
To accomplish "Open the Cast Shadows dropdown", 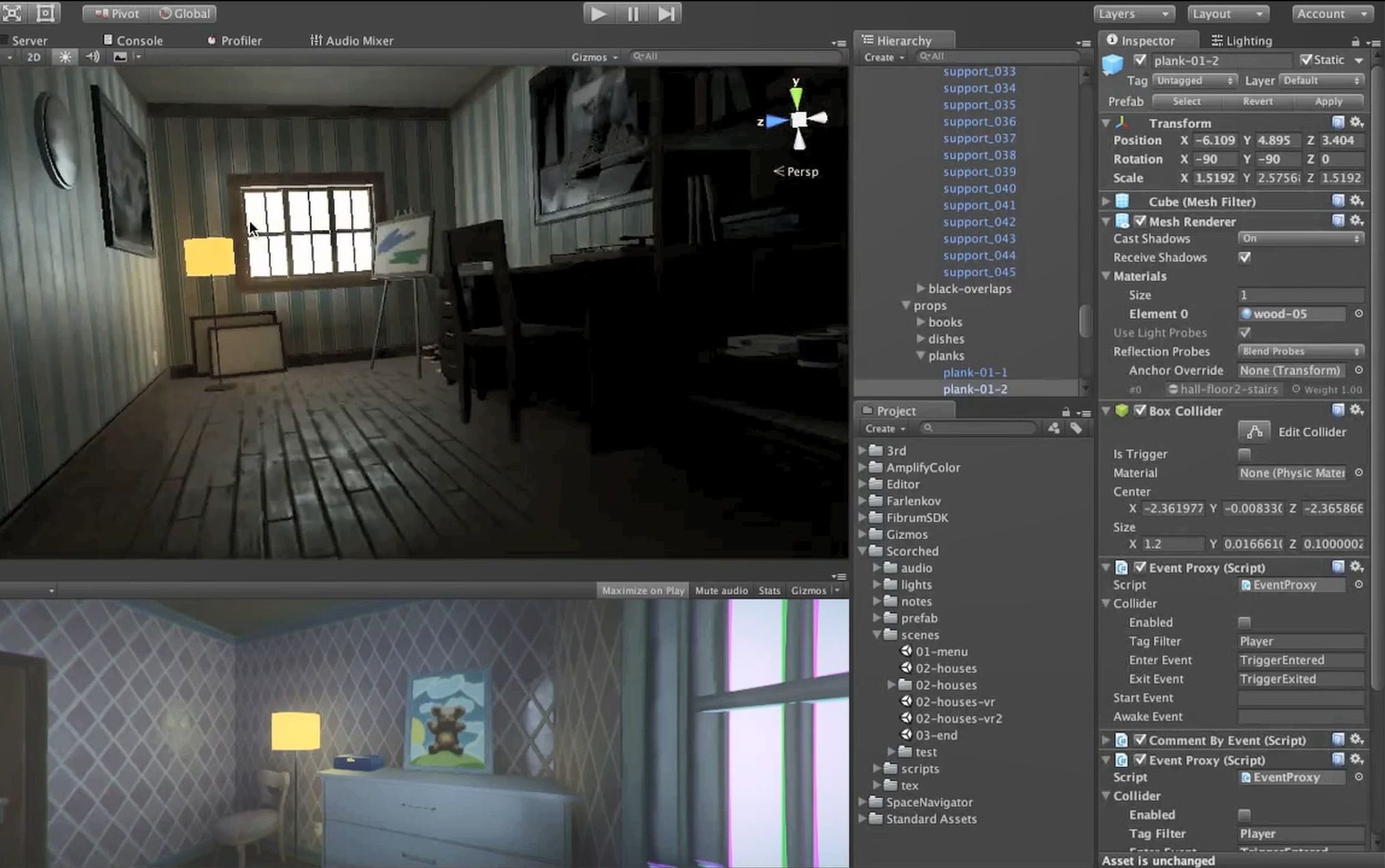I will pyautogui.click(x=1300, y=238).
